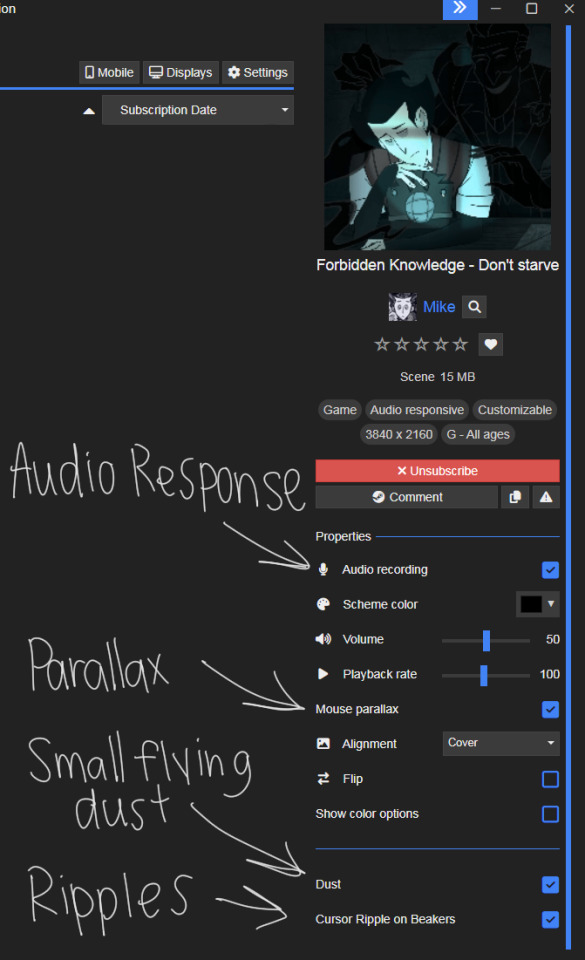The image size is (585, 960).
Task: Click the Scheme color black swatch
Action: [531, 604]
